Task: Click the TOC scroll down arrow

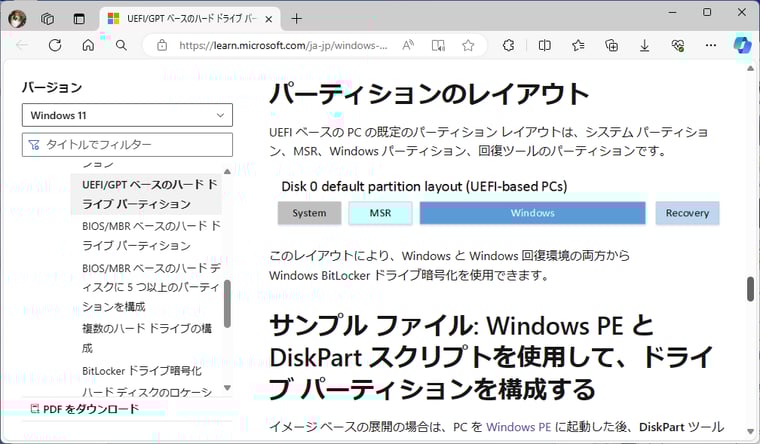Action: tap(227, 388)
